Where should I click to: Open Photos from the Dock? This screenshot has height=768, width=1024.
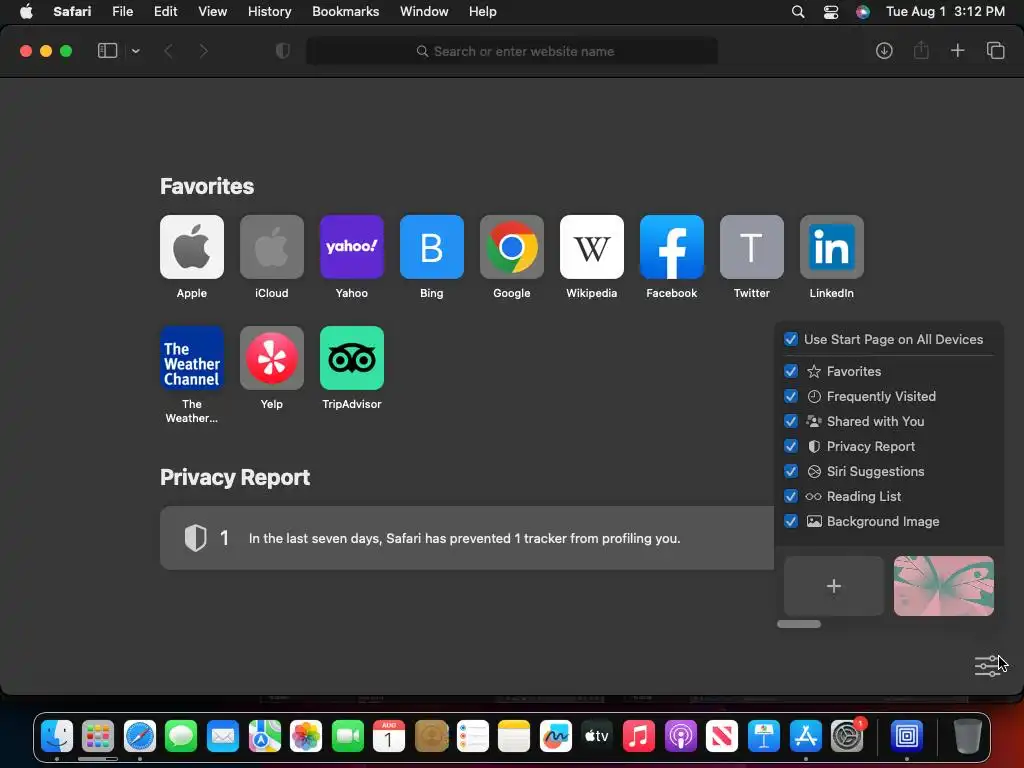coord(306,737)
